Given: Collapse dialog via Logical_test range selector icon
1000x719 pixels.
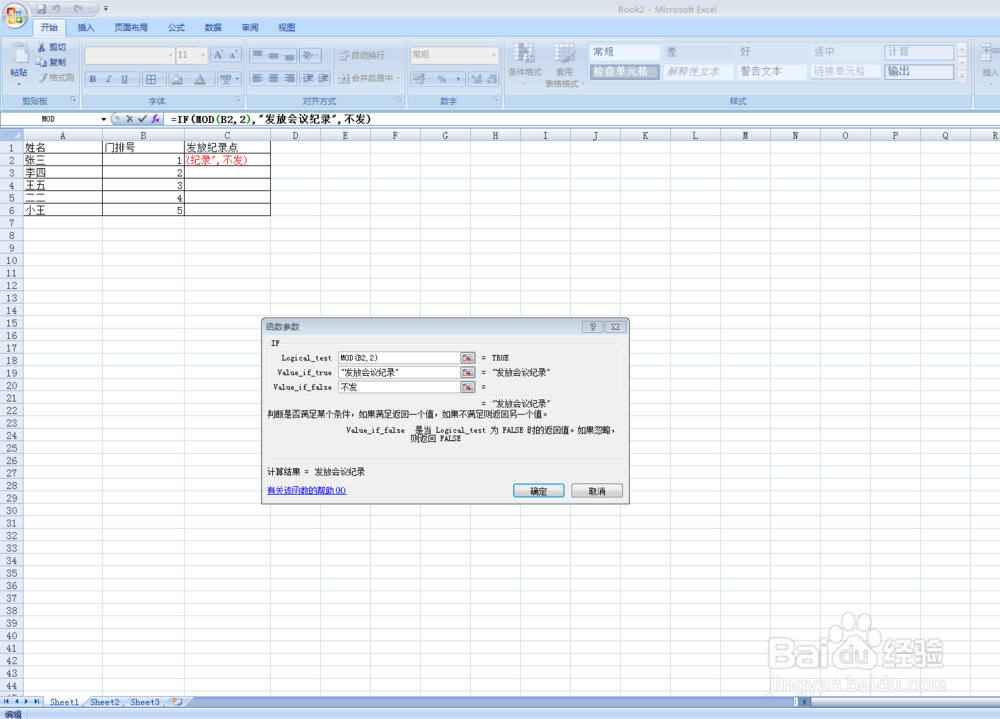Looking at the screenshot, I should tap(467, 358).
